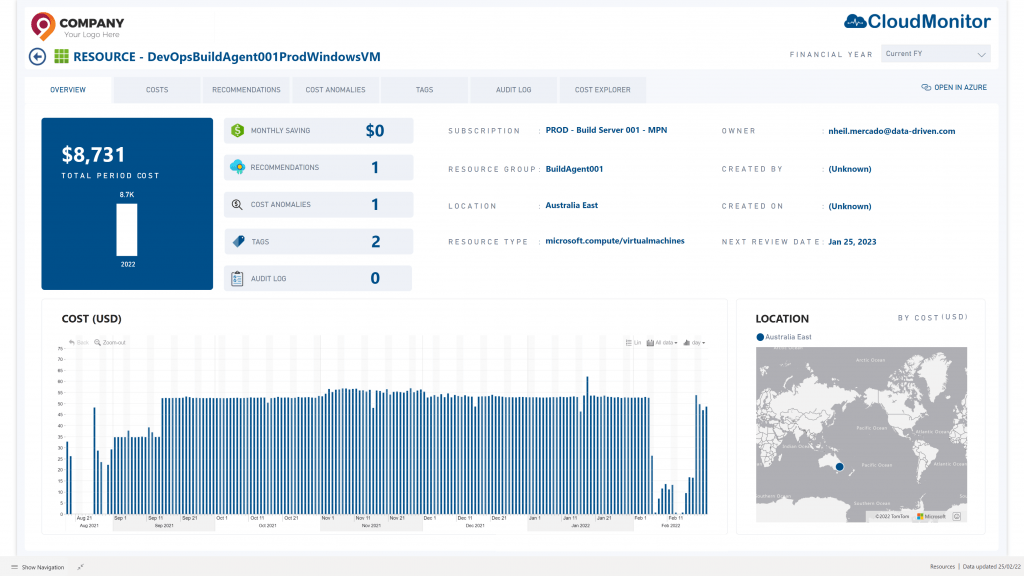1024x576 pixels.
Task: Click the resource title DevOpsBuildAgent001ProdWindowsVM
Action: (x=264, y=57)
